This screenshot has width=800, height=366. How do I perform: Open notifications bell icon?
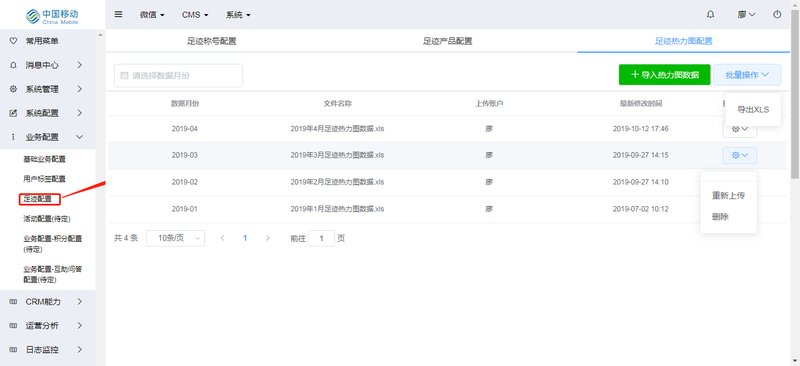[x=710, y=15]
